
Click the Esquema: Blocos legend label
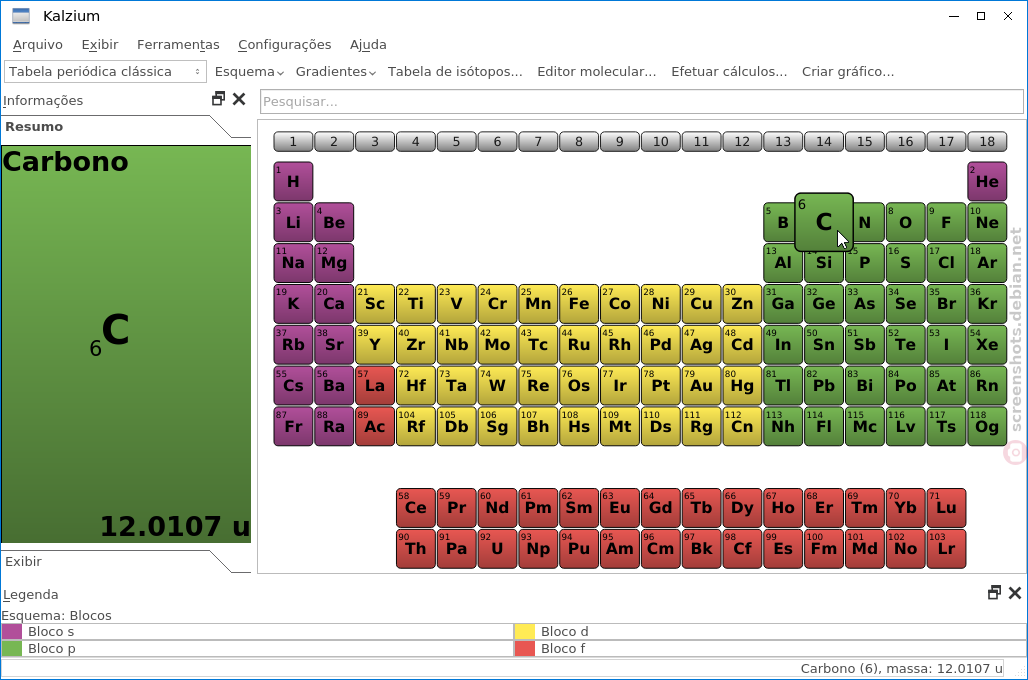(x=56, y=615)
